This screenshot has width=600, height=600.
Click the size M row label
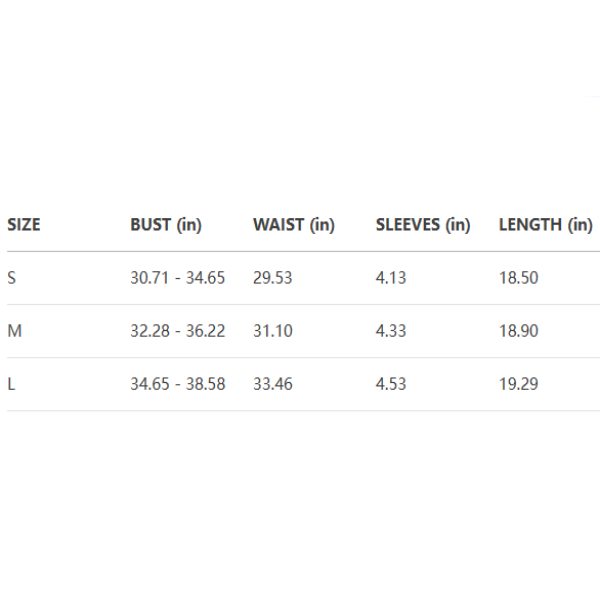click(14, 331)
